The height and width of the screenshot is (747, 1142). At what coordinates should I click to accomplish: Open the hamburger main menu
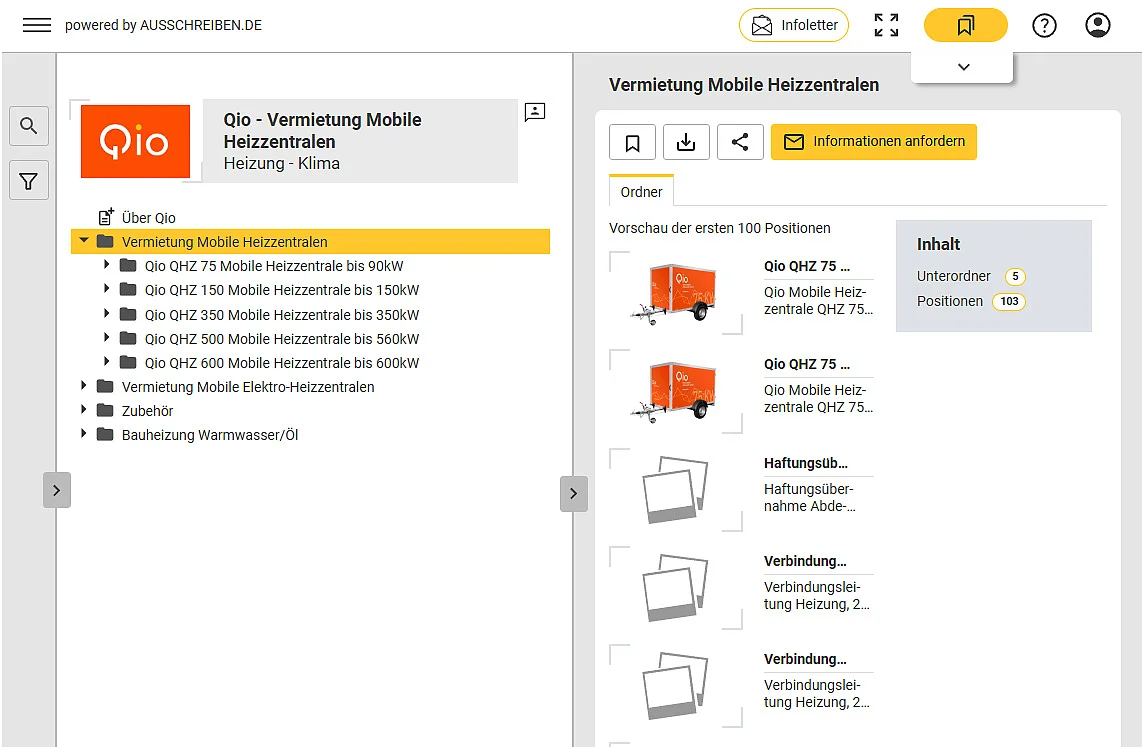pos(36,25)
